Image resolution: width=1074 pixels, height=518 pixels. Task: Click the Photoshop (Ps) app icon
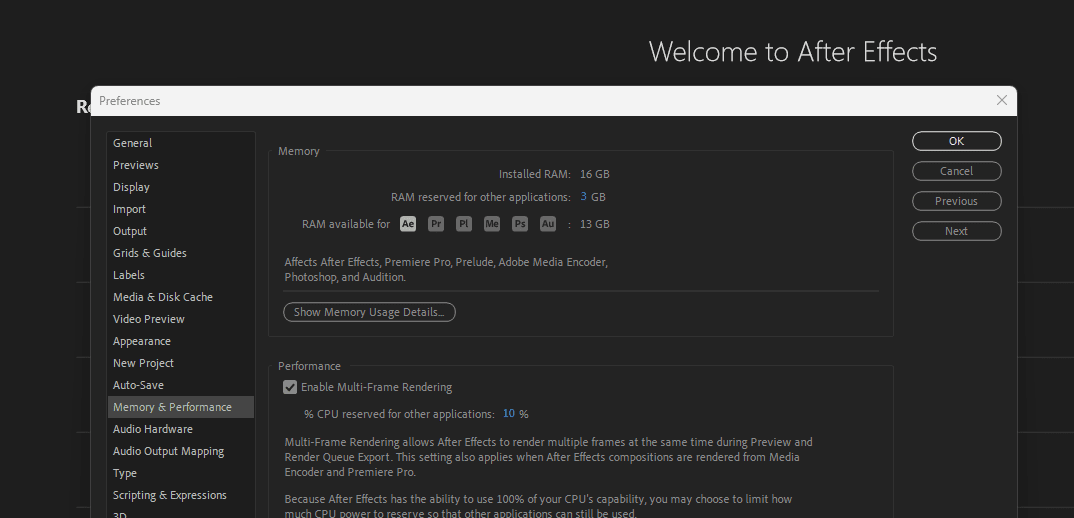520,224
